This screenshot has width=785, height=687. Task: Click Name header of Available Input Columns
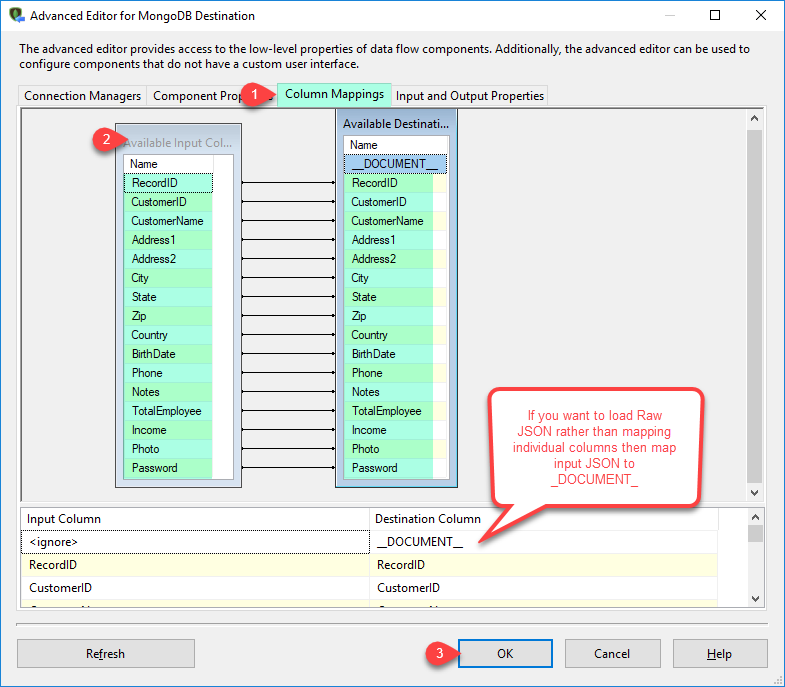coord(168,164)
